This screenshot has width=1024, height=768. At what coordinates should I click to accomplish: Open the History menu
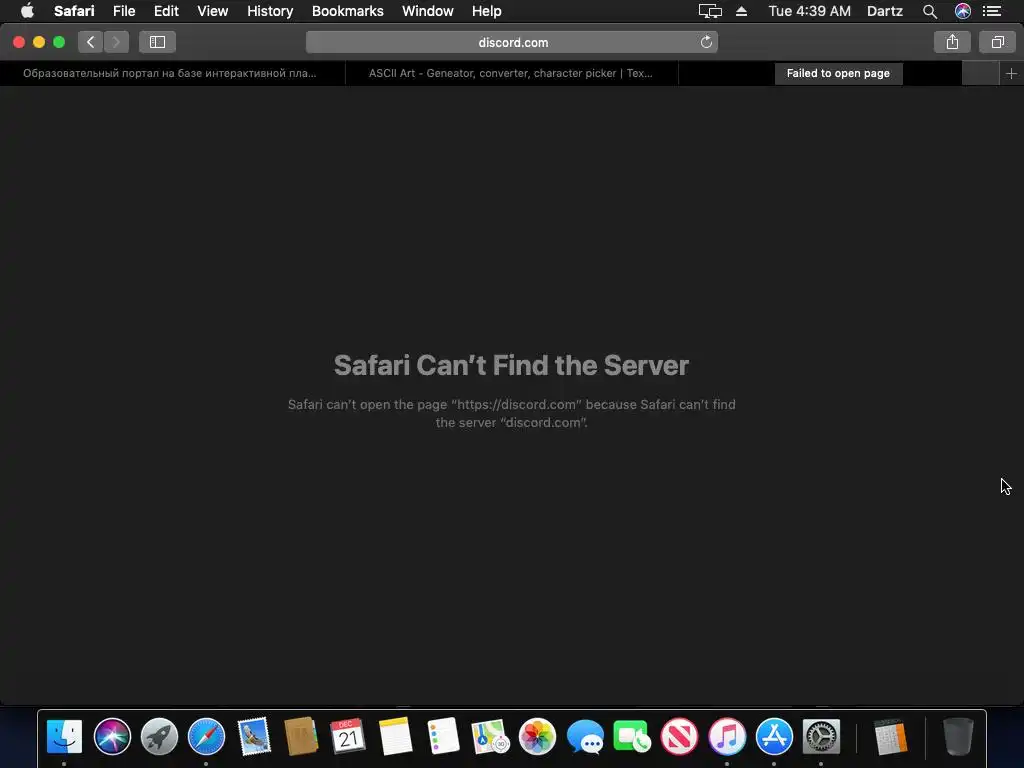(x=270, y=11)
